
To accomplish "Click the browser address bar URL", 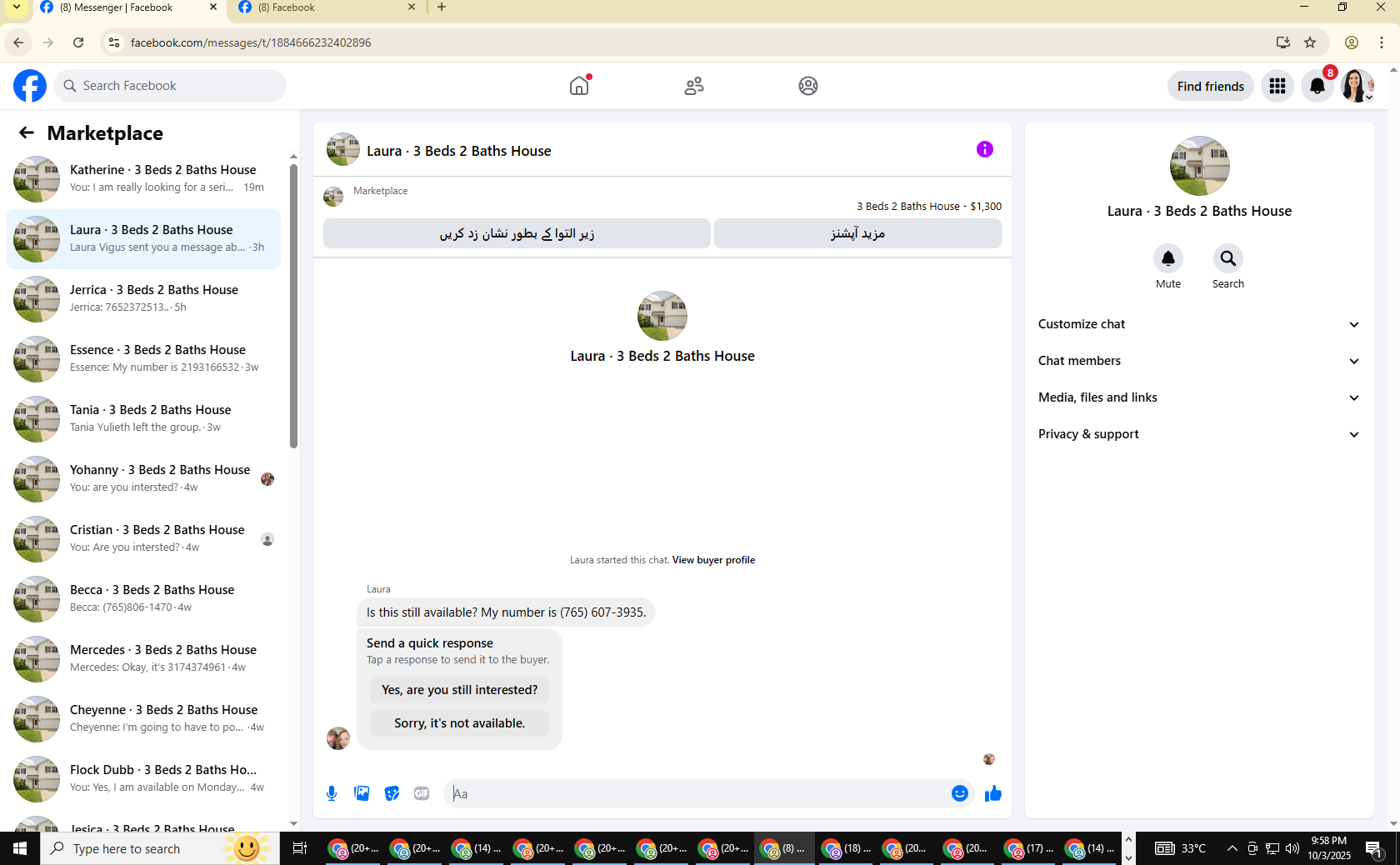I will (x=251, y=42).
